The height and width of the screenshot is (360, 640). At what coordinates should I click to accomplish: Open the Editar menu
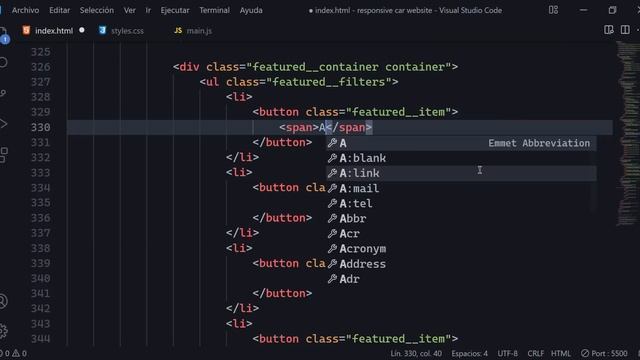coord(60,10)
